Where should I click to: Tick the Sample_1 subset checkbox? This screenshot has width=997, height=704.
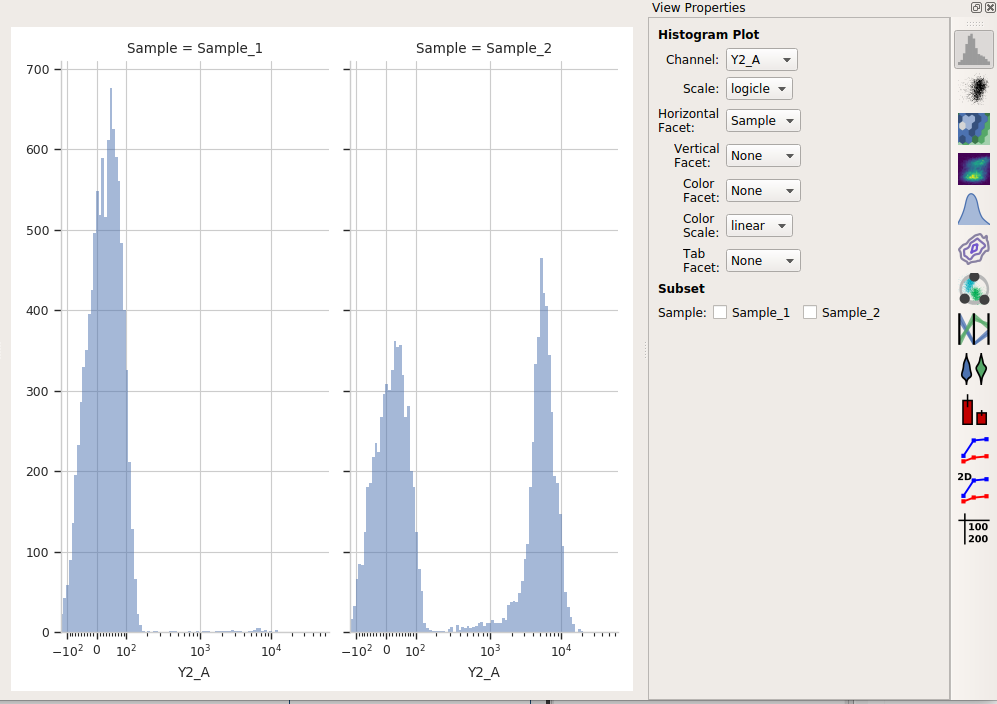720,312
